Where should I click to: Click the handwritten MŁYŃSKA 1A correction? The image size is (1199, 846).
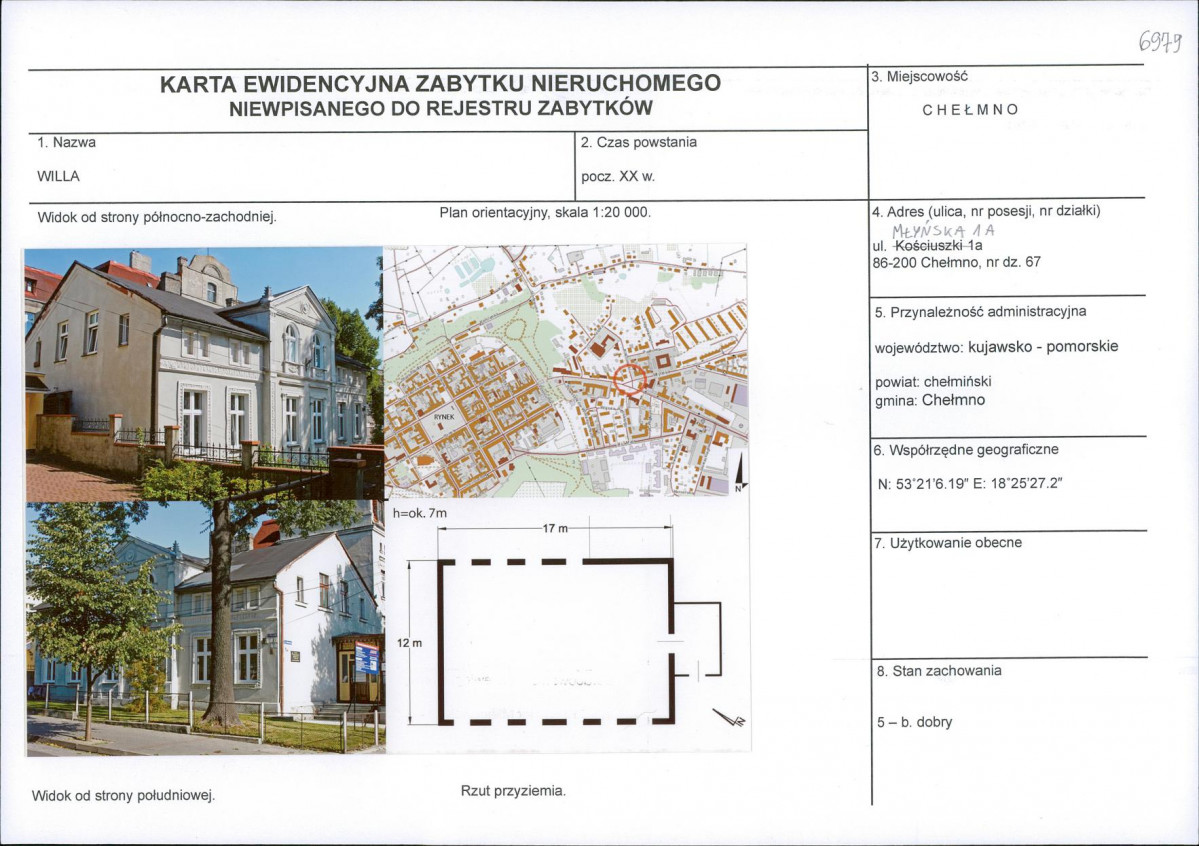click(x=943, y=229)
